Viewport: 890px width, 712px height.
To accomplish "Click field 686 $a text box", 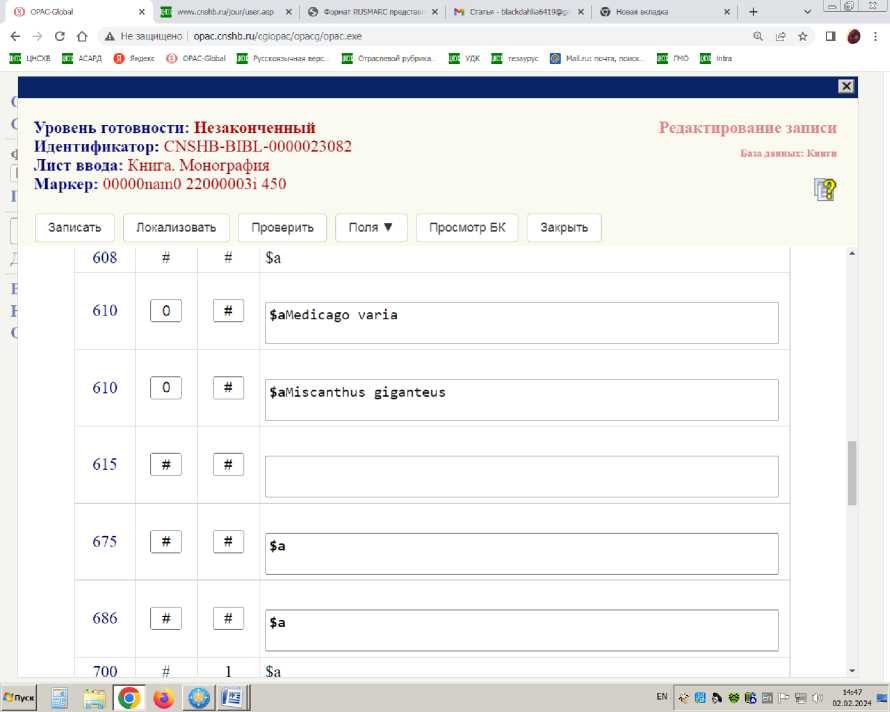I will click(x=522, y=630).
